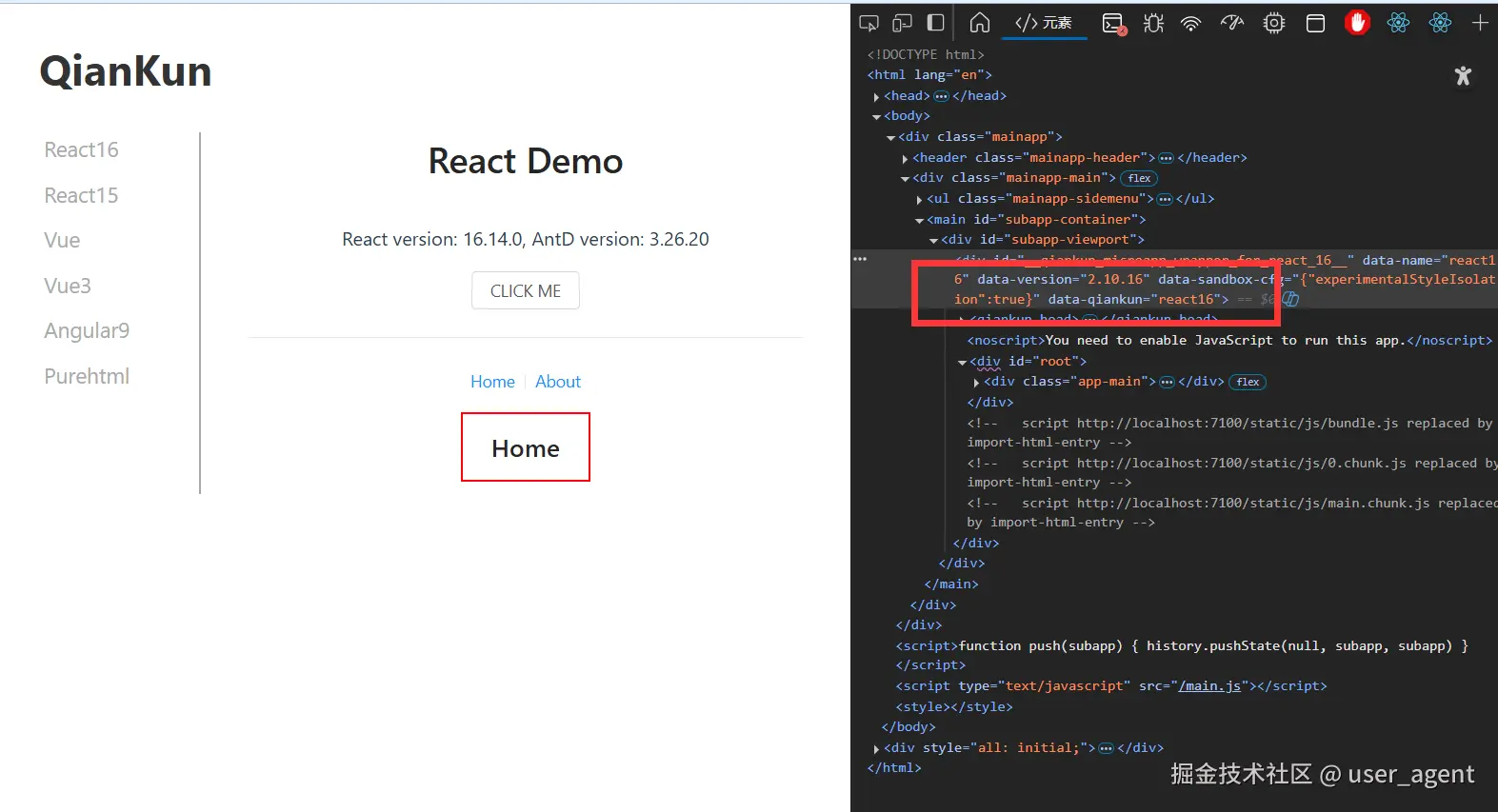This screenshot has width=1498, height=812.
Task: Collapse the body element
Action: [x=876, y=116]
